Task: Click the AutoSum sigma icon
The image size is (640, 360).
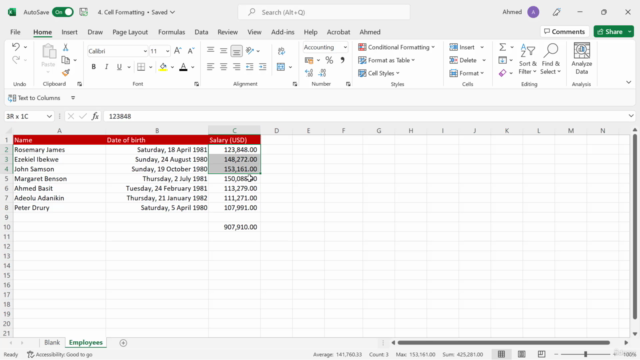Action: 502,47
